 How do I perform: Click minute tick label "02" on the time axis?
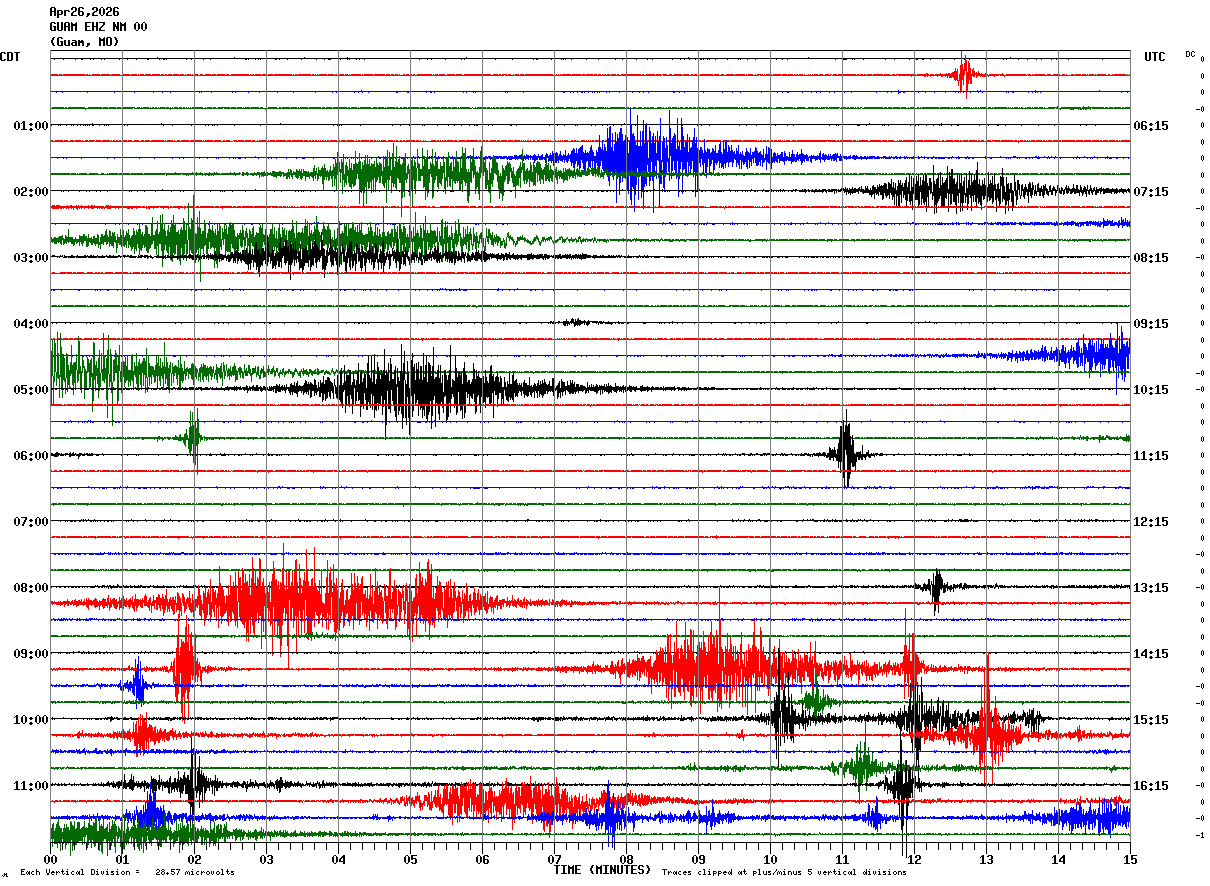[x=194, y=859]
